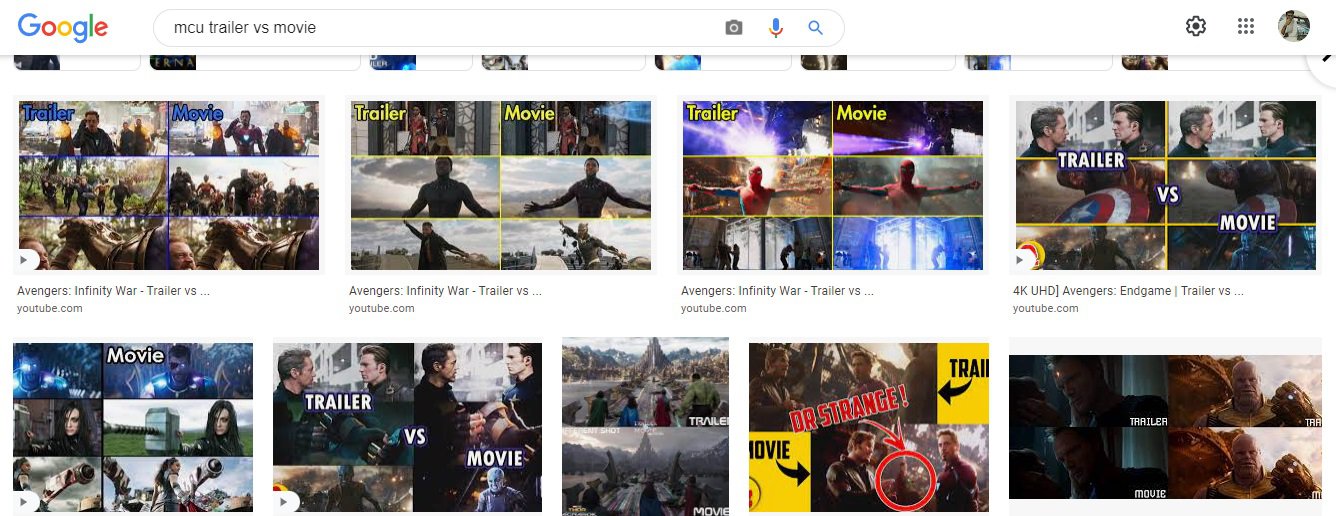The width and height of the screenshot is (1336, 516).
Task: Start voice search with microphone icon
Action: (775, 28)
